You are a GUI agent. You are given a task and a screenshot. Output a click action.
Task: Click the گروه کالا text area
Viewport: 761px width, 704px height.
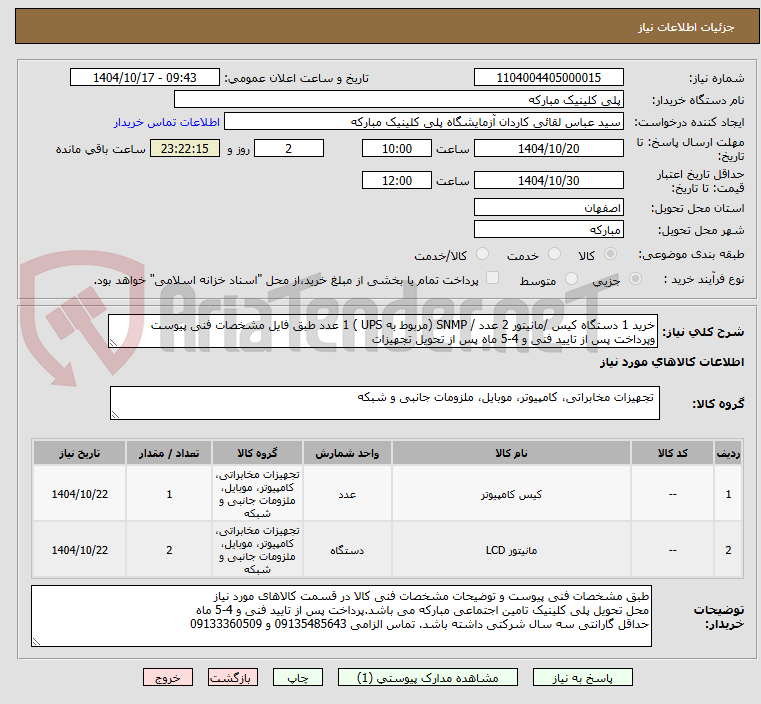(x=385, y=403)
